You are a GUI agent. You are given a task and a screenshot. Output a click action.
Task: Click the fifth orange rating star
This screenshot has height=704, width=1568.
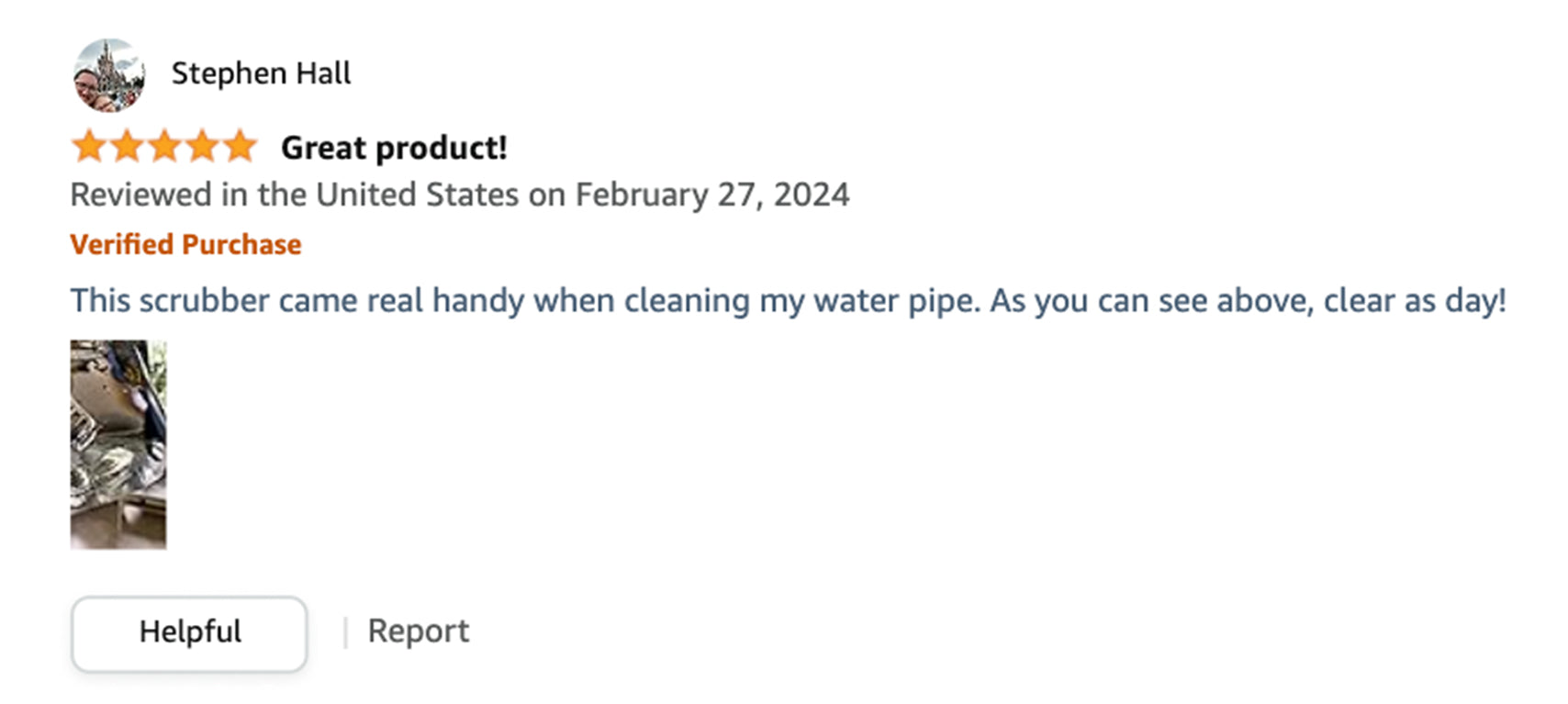pos(240,147)
